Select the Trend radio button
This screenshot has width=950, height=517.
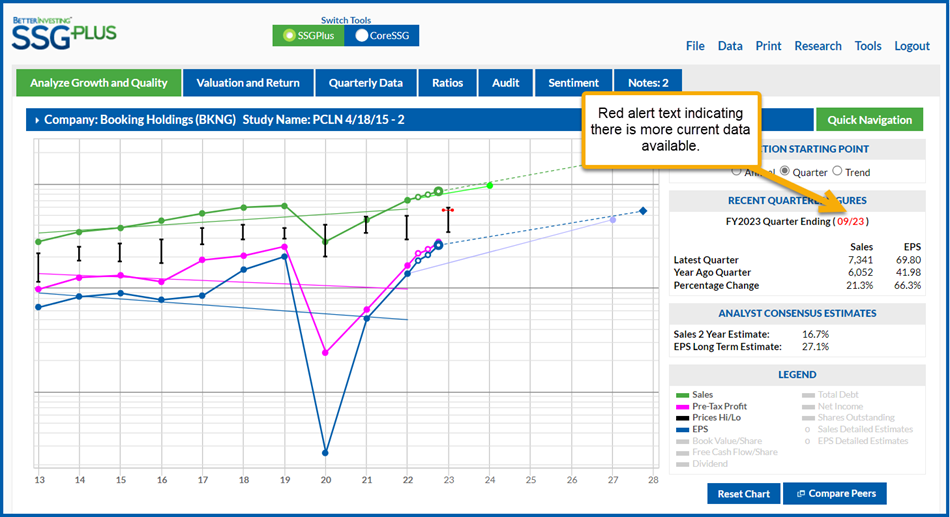tap(837, 171)
